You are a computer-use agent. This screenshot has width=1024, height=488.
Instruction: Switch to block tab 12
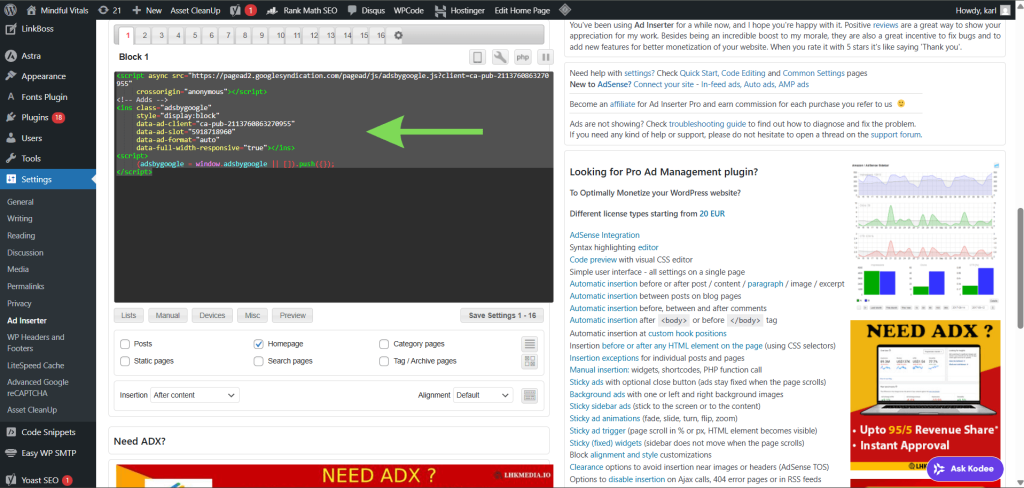(x=314, y=35)
